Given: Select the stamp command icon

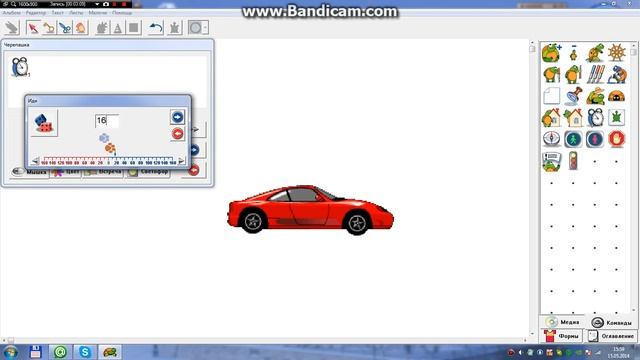Looking at the screenshot, I should click(x=573, y=96).
